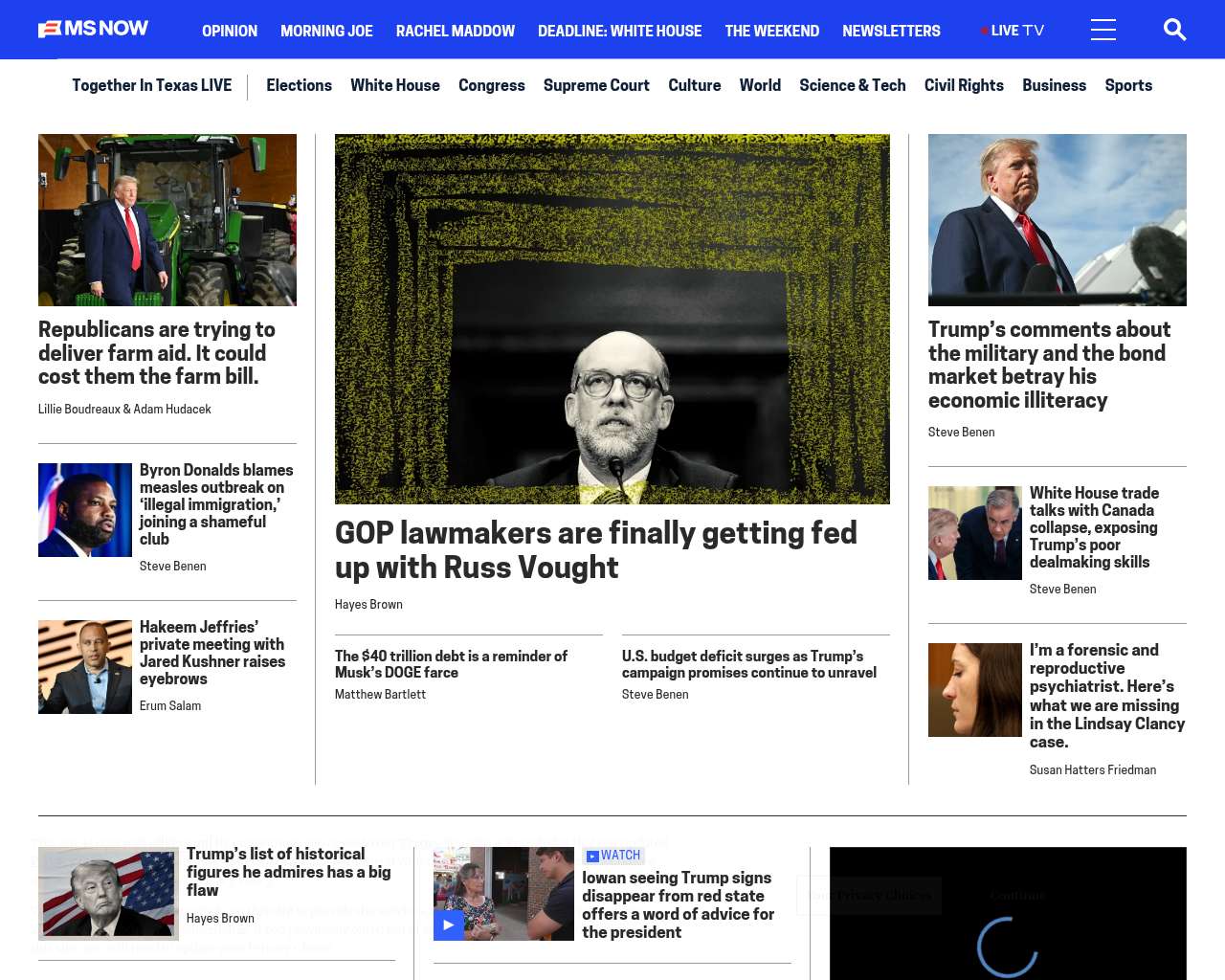1225x980 pixels.
Task: Open the hamburger menu icon
Action: [1103, 30]
